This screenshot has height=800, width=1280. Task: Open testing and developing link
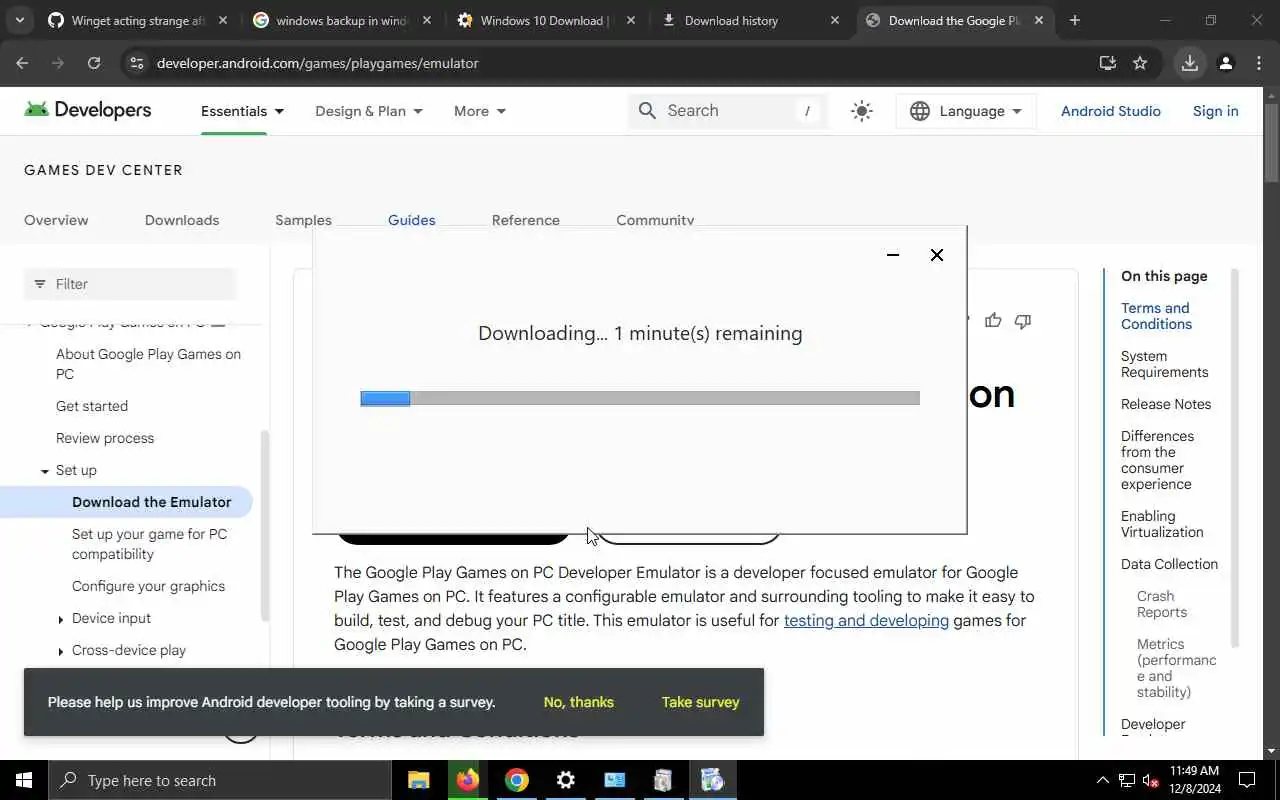click(866, 620)
